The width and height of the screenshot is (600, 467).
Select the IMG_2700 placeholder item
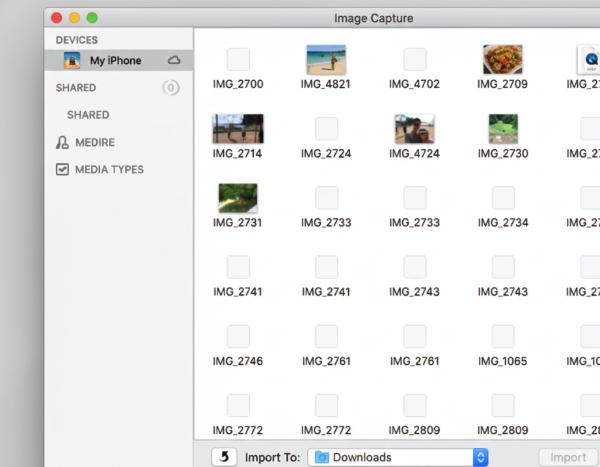[238, 59]
